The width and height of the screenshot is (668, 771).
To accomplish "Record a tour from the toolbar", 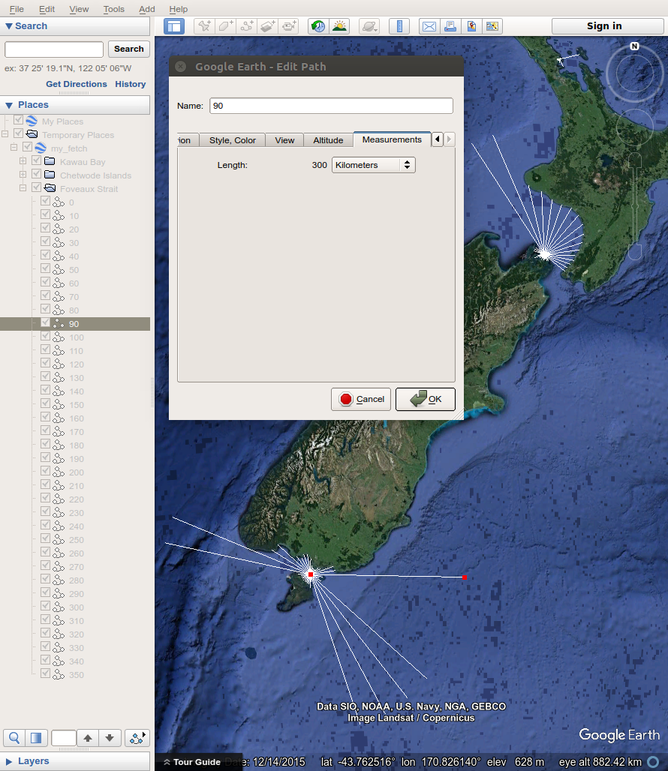I will point(289,26).
